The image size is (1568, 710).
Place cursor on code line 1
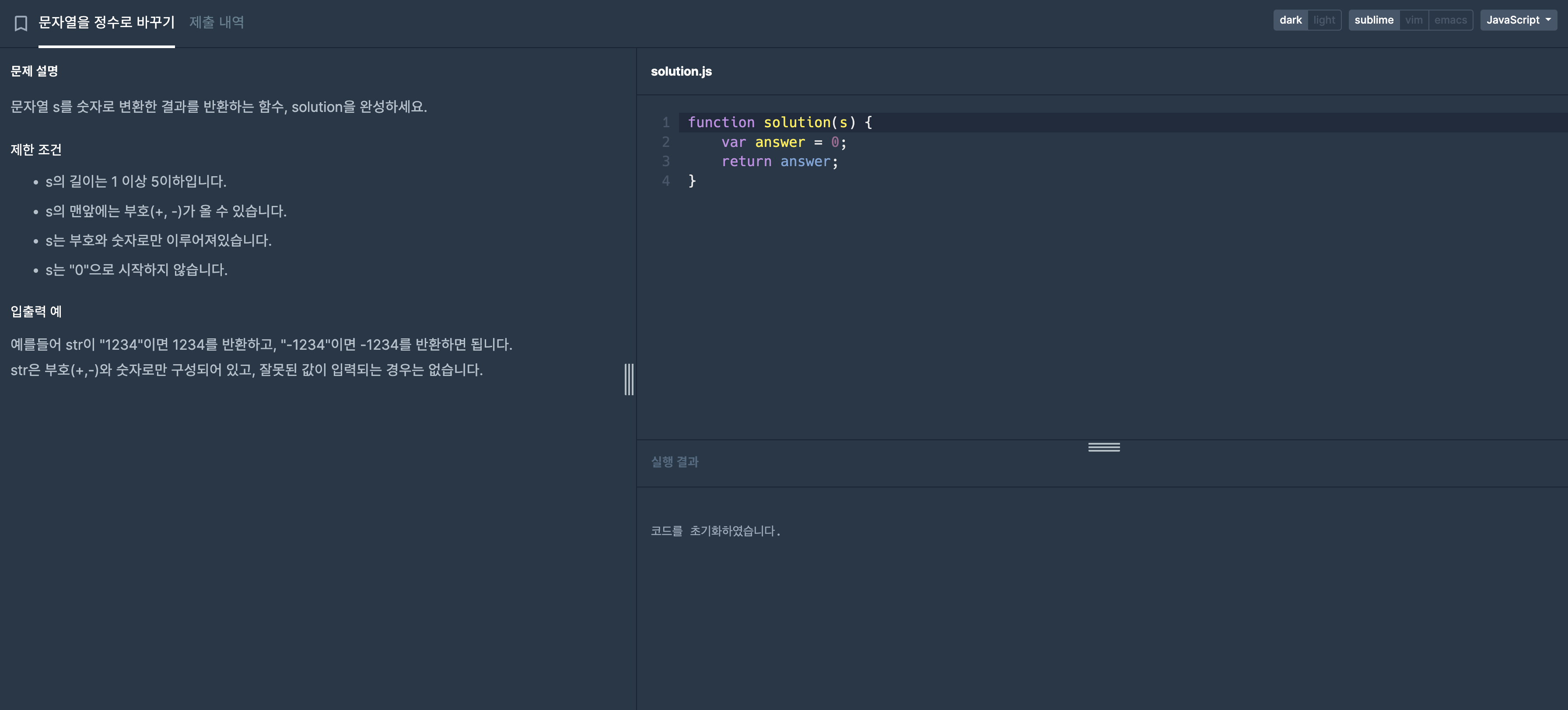pyautogui.click(x=779, y=122)
